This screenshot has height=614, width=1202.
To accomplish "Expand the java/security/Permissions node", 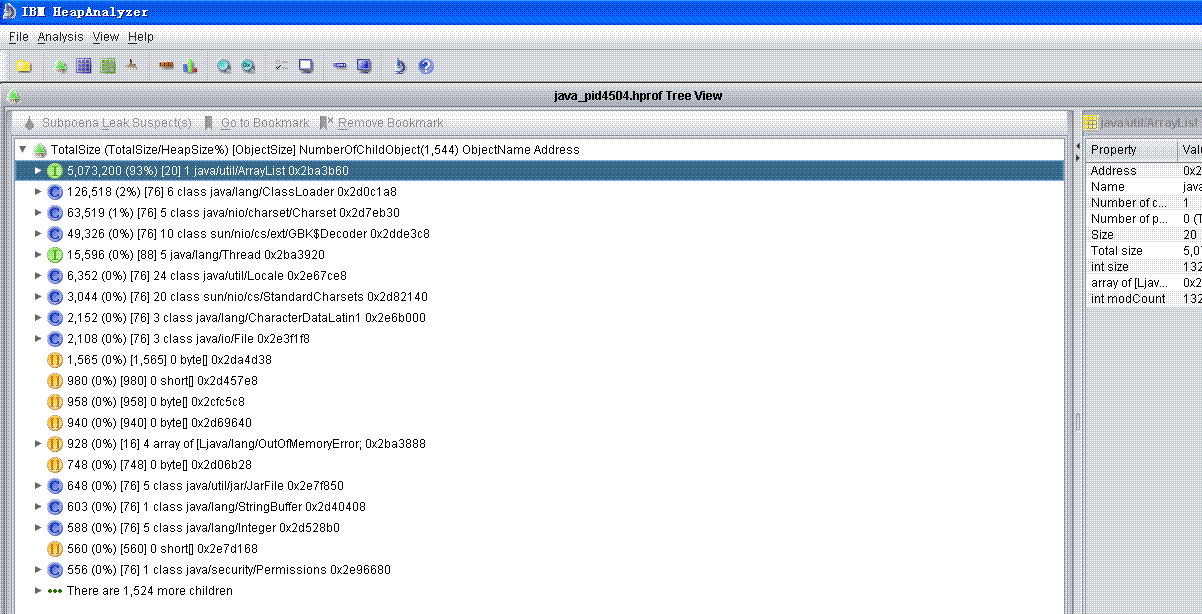I will point(38,570).
